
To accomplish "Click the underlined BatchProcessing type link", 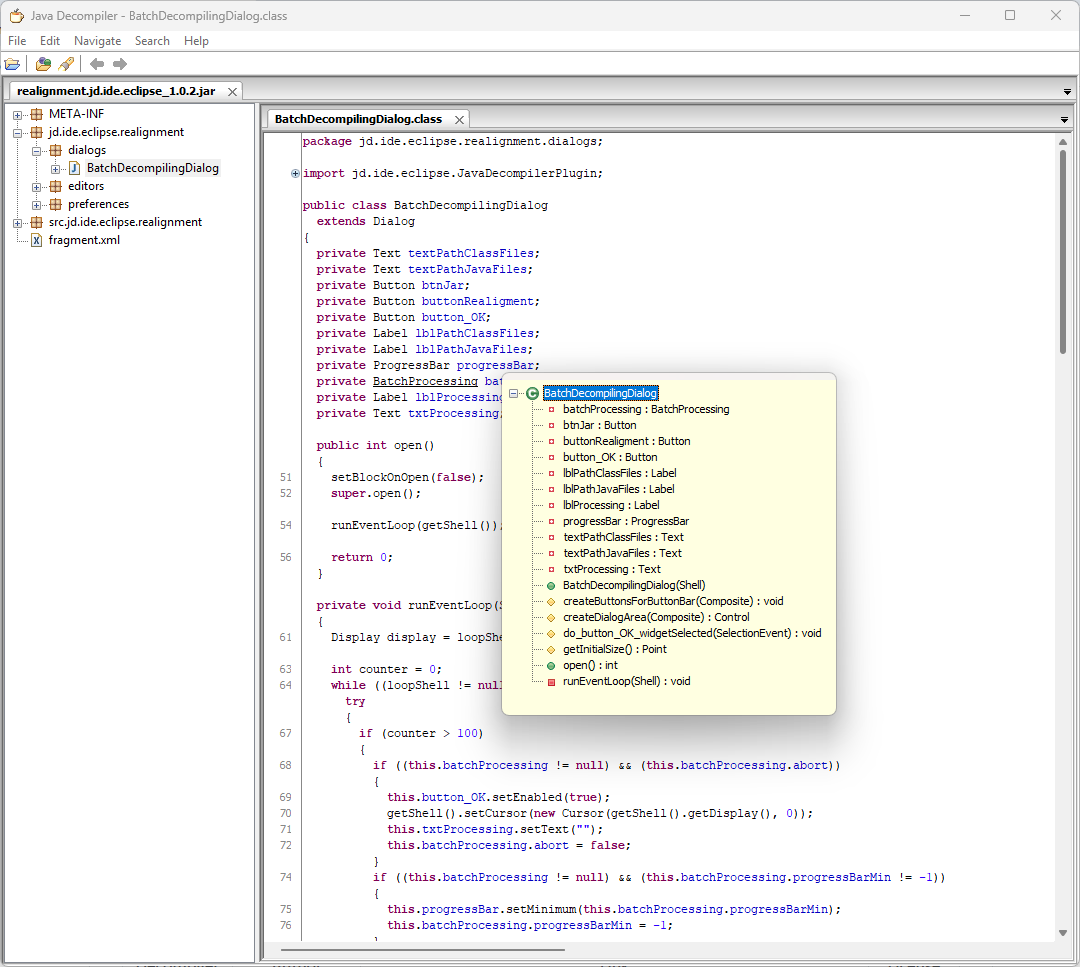I will [x=425, y=381].
